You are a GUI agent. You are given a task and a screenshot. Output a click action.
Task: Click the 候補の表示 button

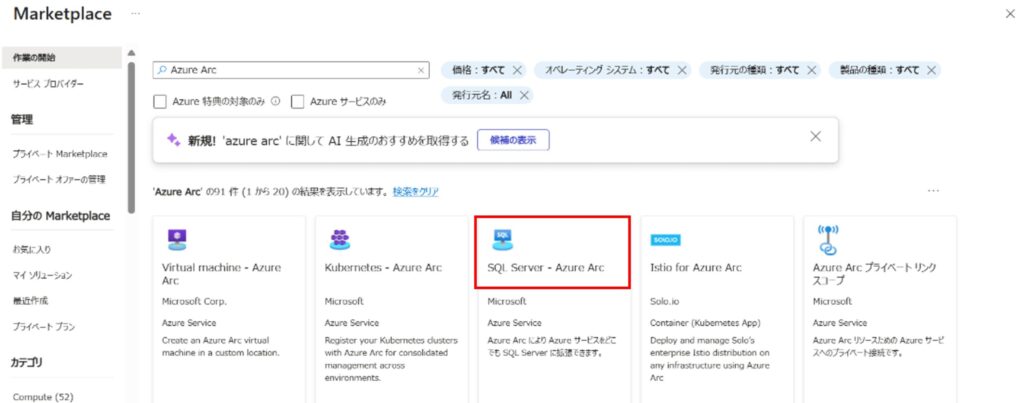pyautogui.click(x=513, y=140)
